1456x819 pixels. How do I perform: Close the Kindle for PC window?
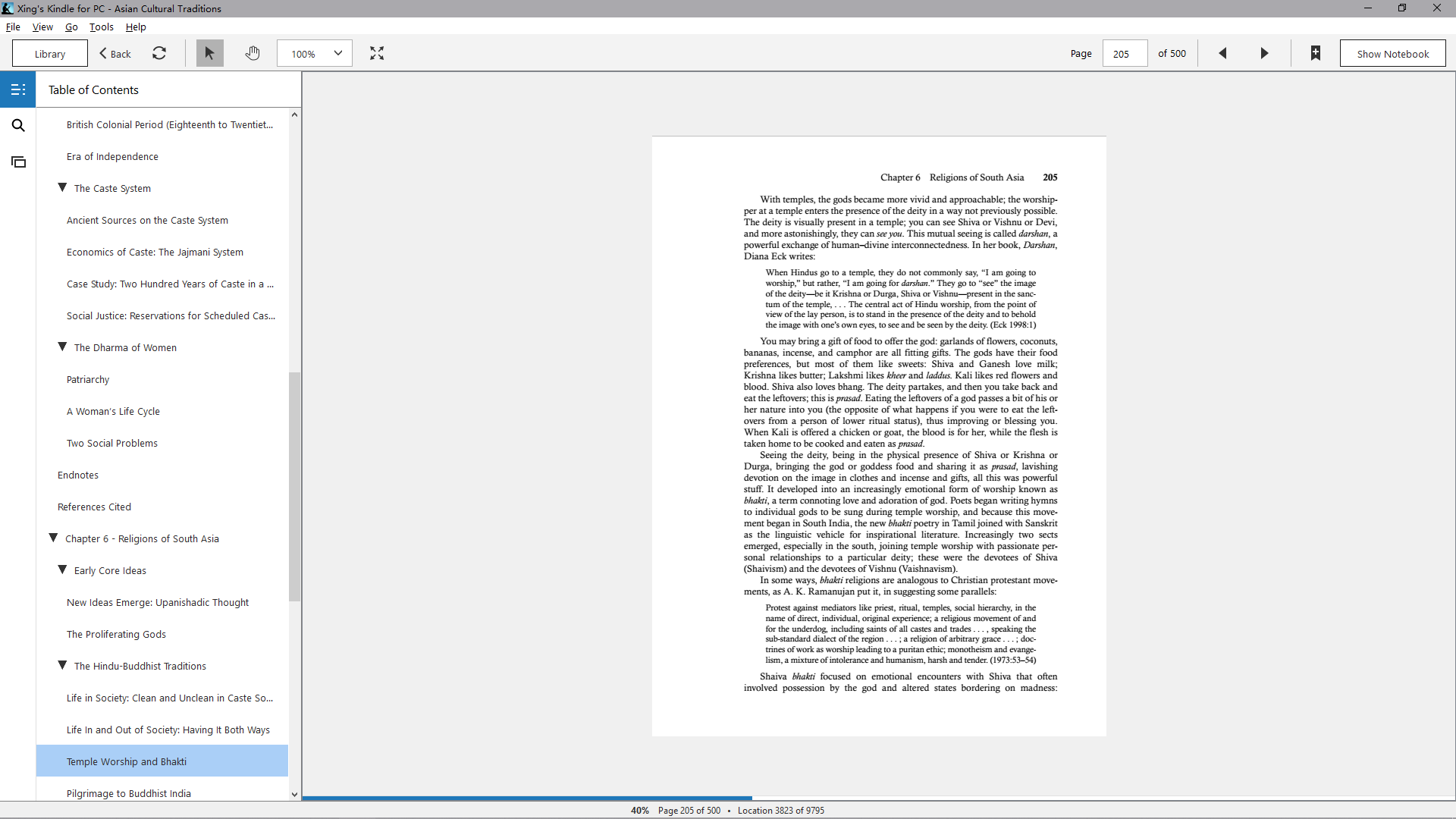1437,8
